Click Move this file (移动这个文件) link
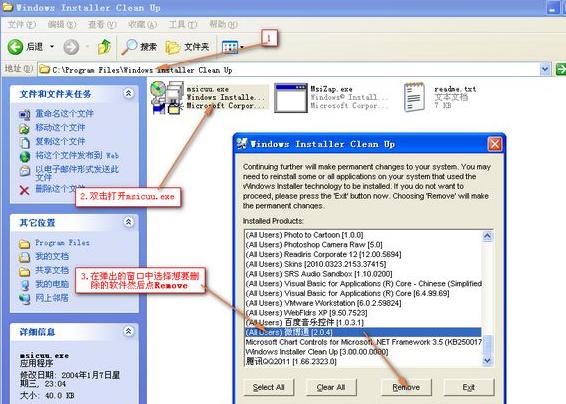This screenshot has width=566, height=404. tap(60, 127)
